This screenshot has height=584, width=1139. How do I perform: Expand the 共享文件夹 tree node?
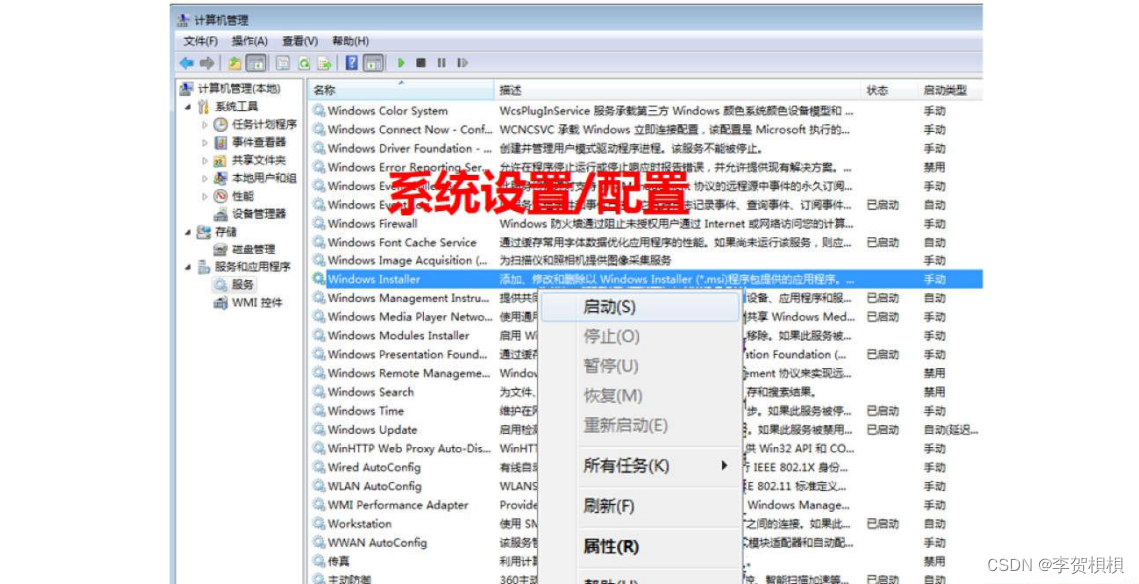205,161
